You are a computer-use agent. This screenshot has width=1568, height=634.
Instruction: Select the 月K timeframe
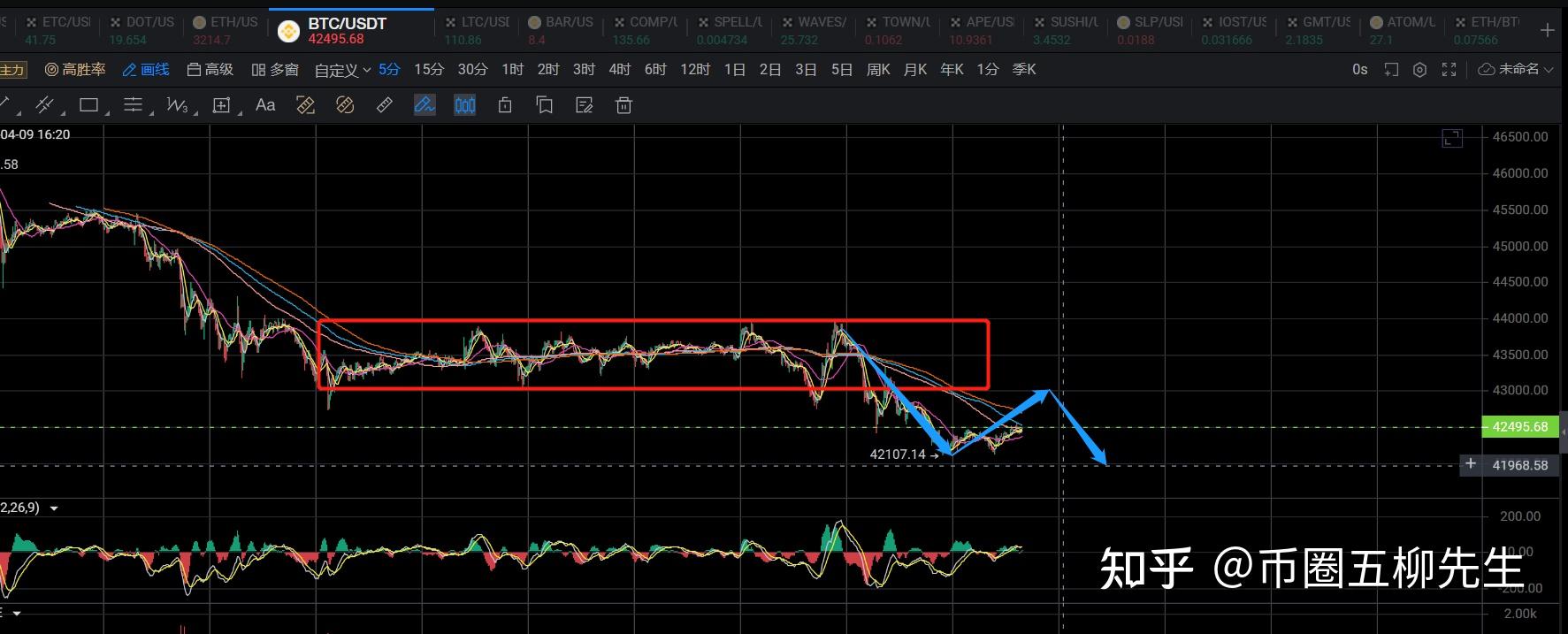(x=915, y=69)
